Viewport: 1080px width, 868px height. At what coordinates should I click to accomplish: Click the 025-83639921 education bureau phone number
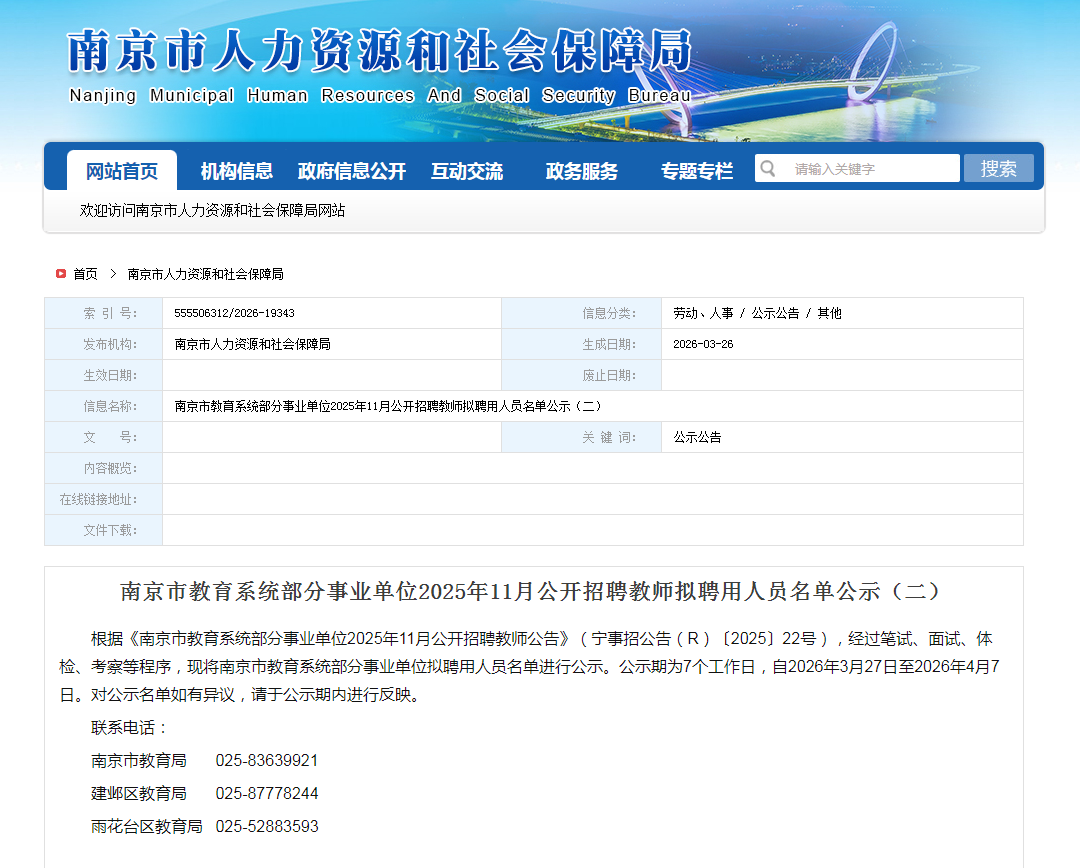click(267, 761)
